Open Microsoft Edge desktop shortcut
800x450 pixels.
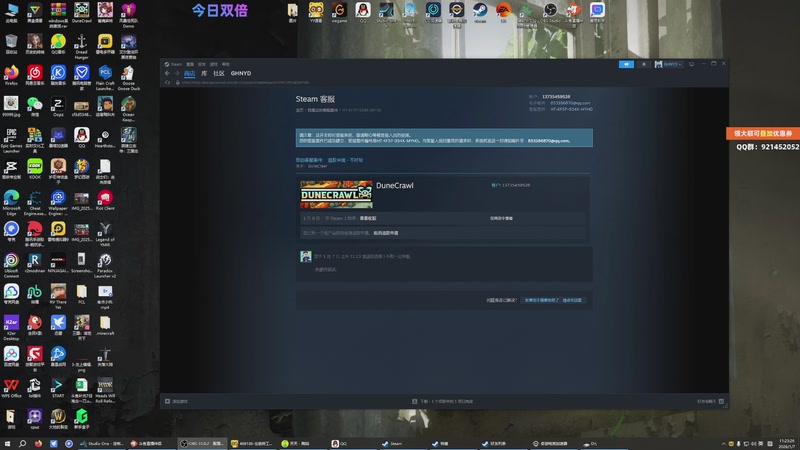coord(11,203)
